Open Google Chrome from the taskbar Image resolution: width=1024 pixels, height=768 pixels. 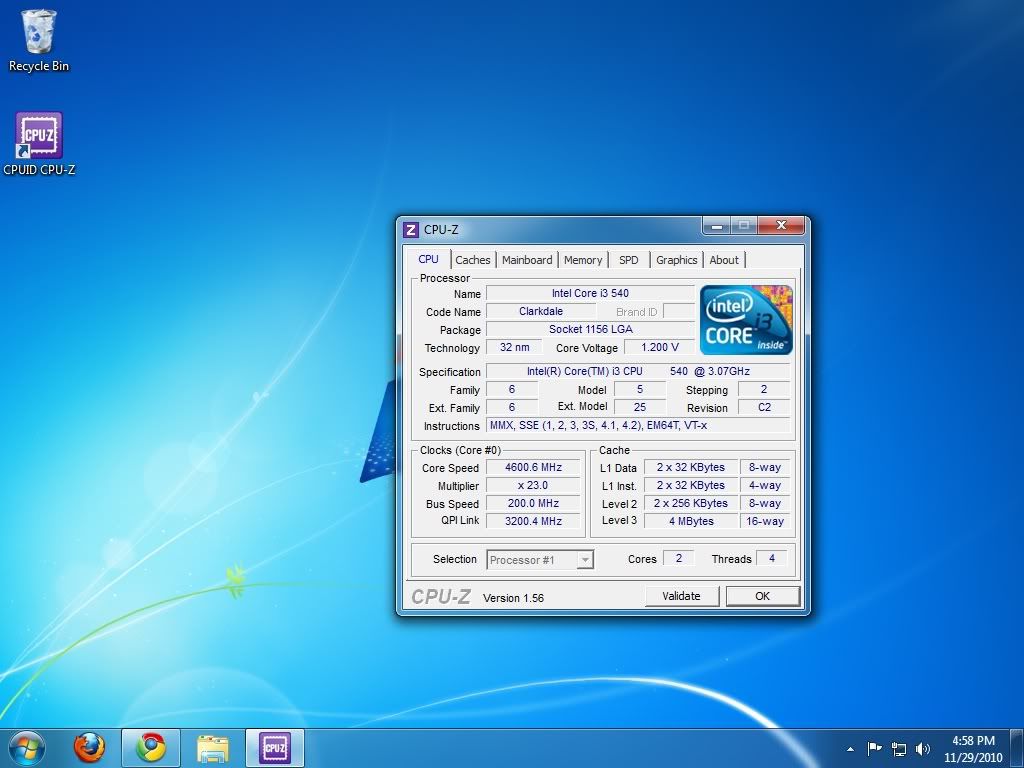(151, 747)
